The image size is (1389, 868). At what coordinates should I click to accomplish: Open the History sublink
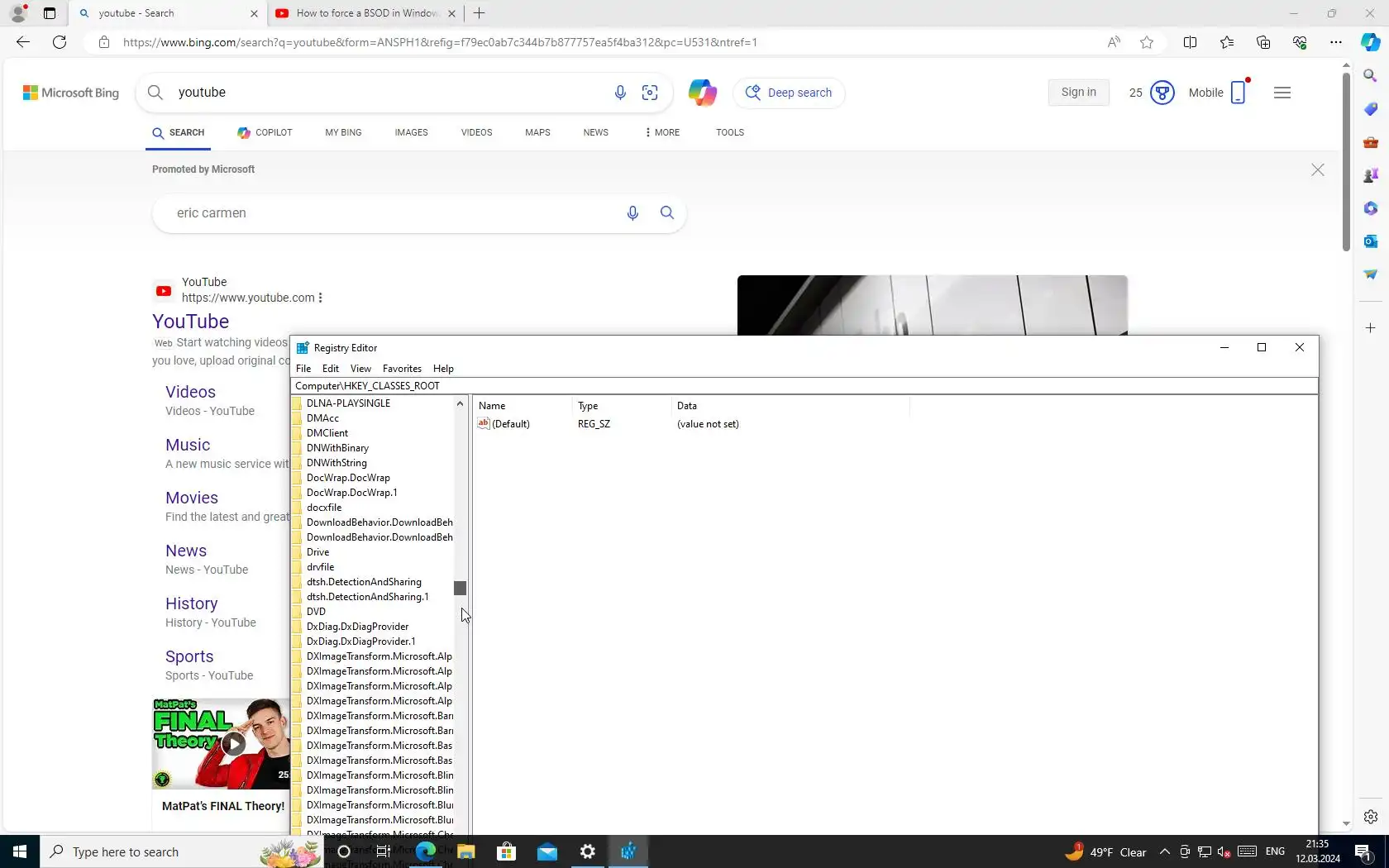pos(192,603)
